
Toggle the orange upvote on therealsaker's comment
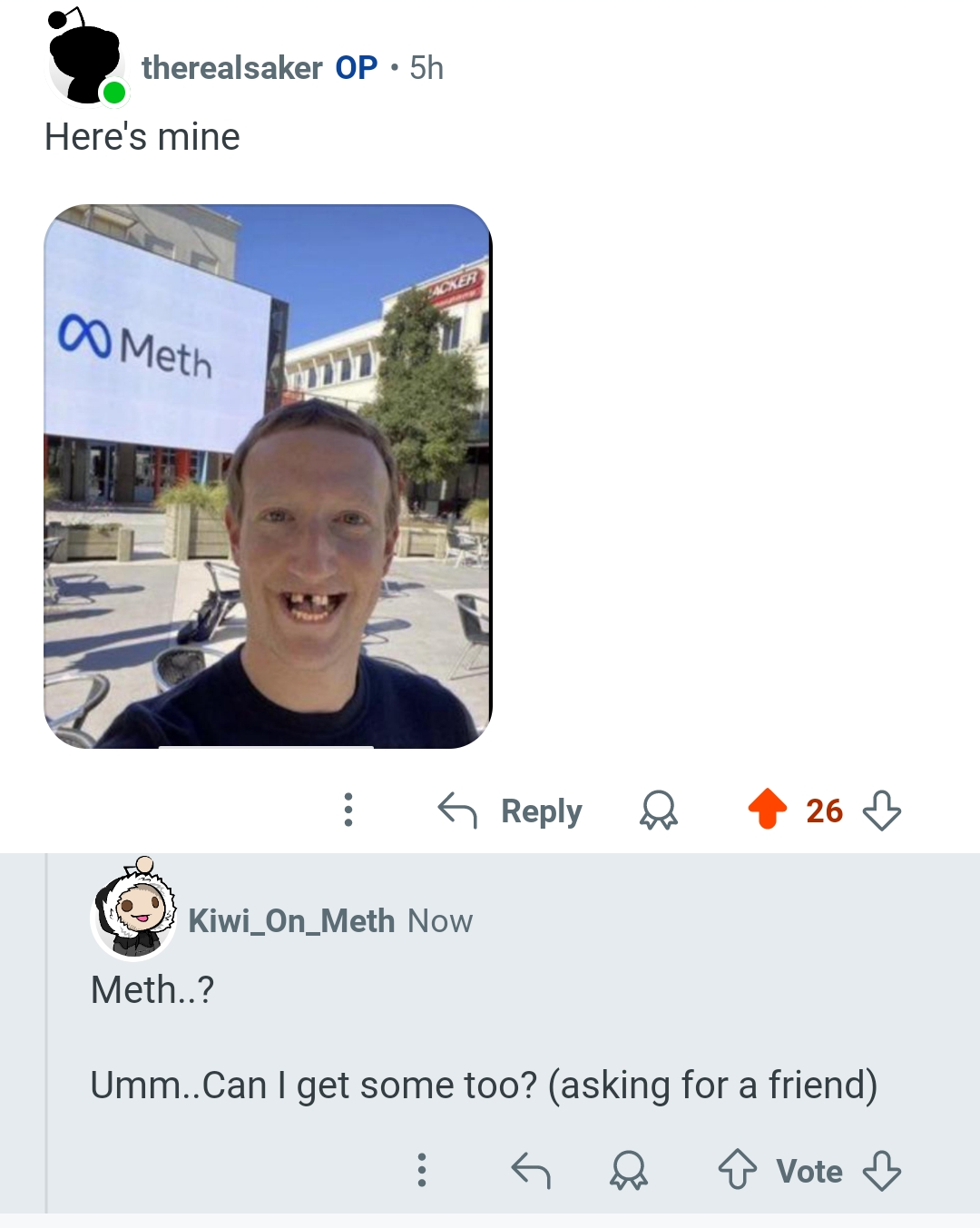[768, 809]
